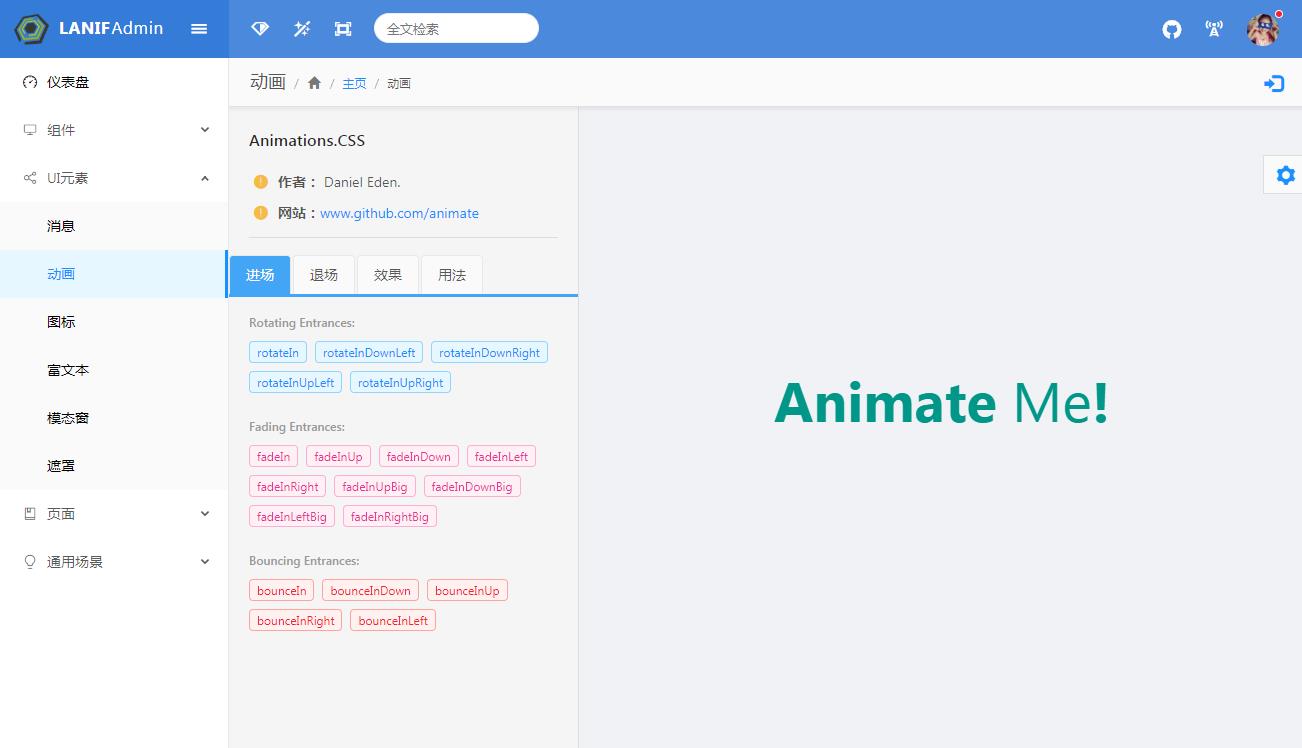This screenshot has width=1302, height=748.
Task: Click the language translate icon
Action: (1214, 29)
